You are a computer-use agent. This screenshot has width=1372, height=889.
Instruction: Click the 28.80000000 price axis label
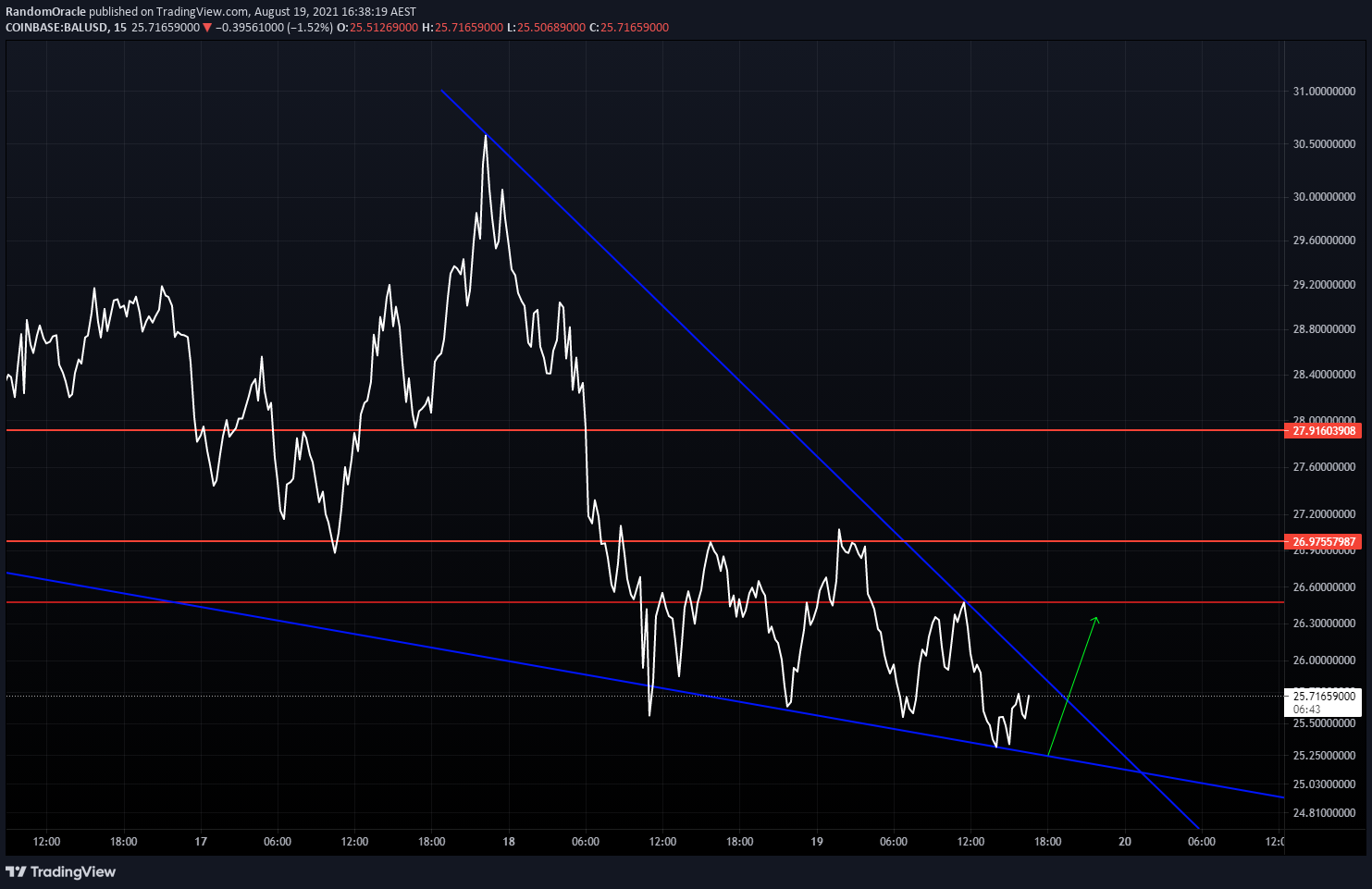pyautogui.click(x=1324, y=329)
